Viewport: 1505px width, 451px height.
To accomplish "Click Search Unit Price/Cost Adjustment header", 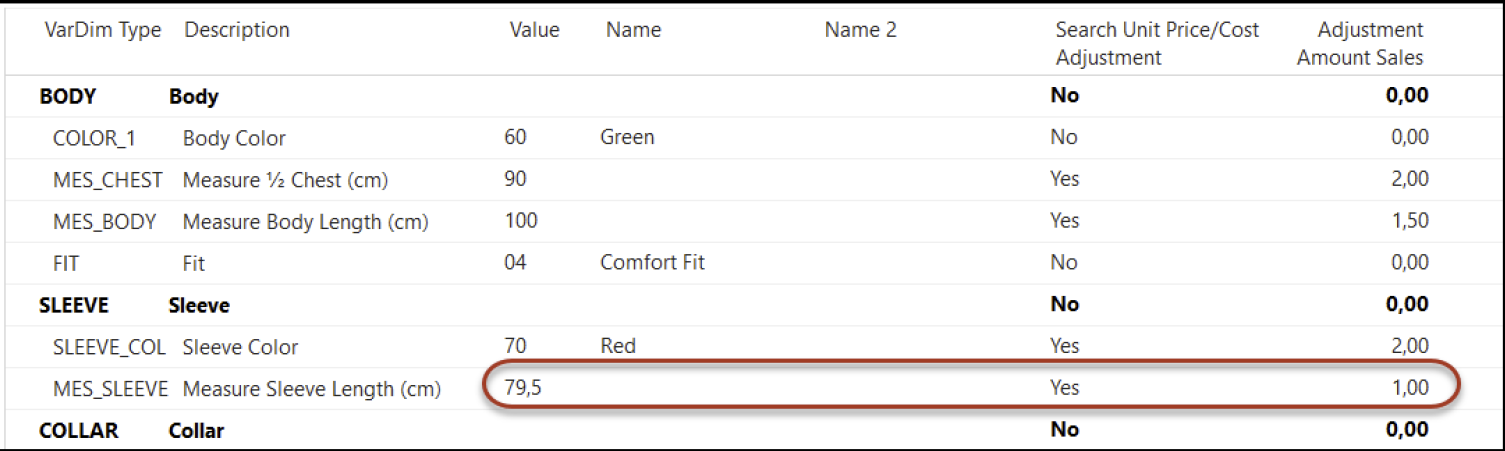I will [x=1157, y=44].
